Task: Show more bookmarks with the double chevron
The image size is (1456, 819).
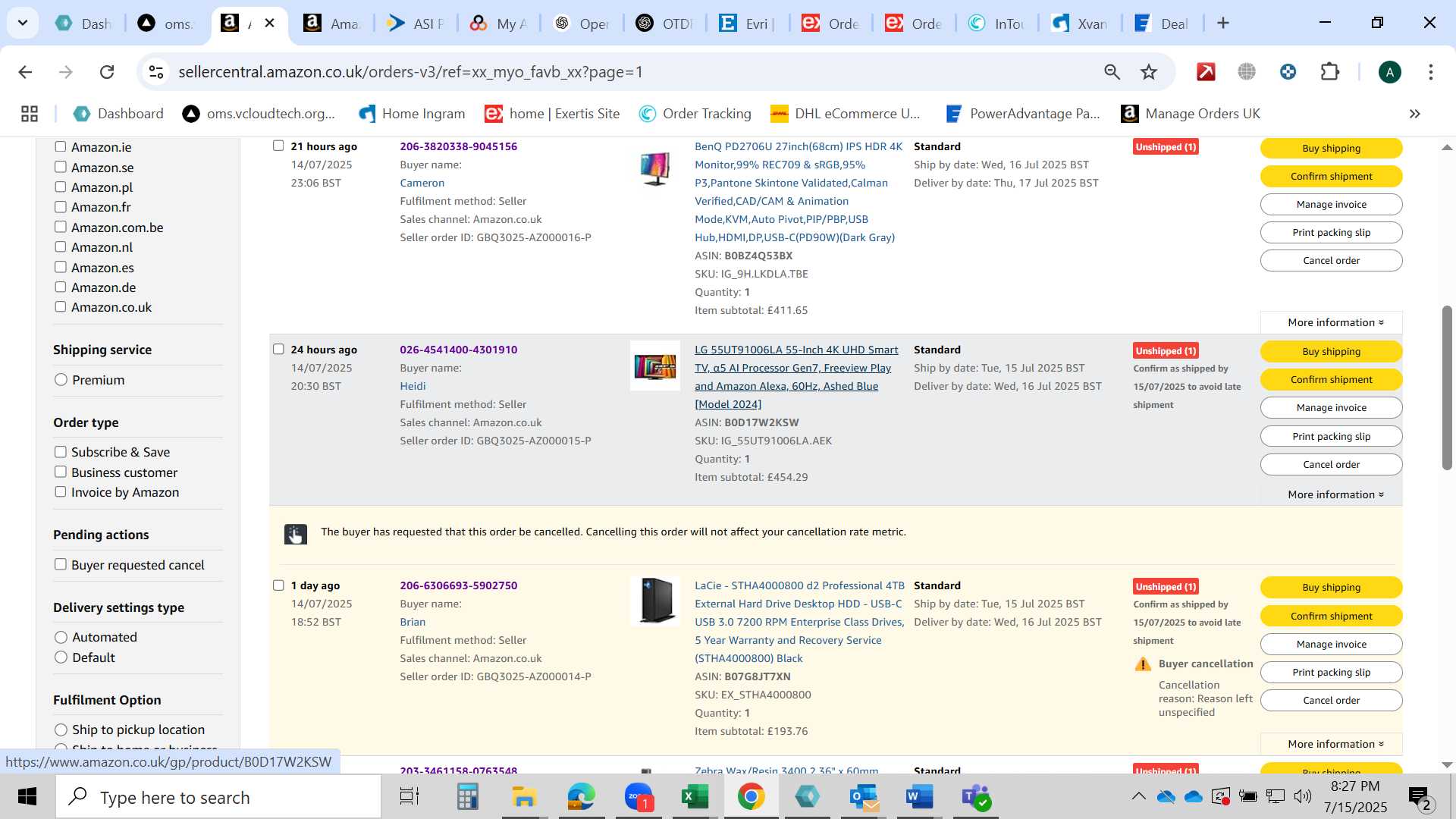Action: point(1414,114)
